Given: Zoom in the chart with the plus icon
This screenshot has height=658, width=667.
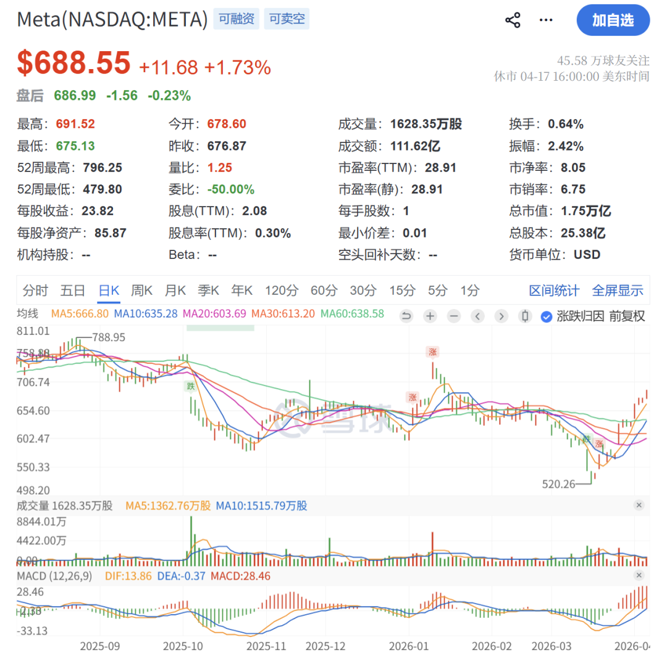Looking at the screenshot, I should 429,315.
